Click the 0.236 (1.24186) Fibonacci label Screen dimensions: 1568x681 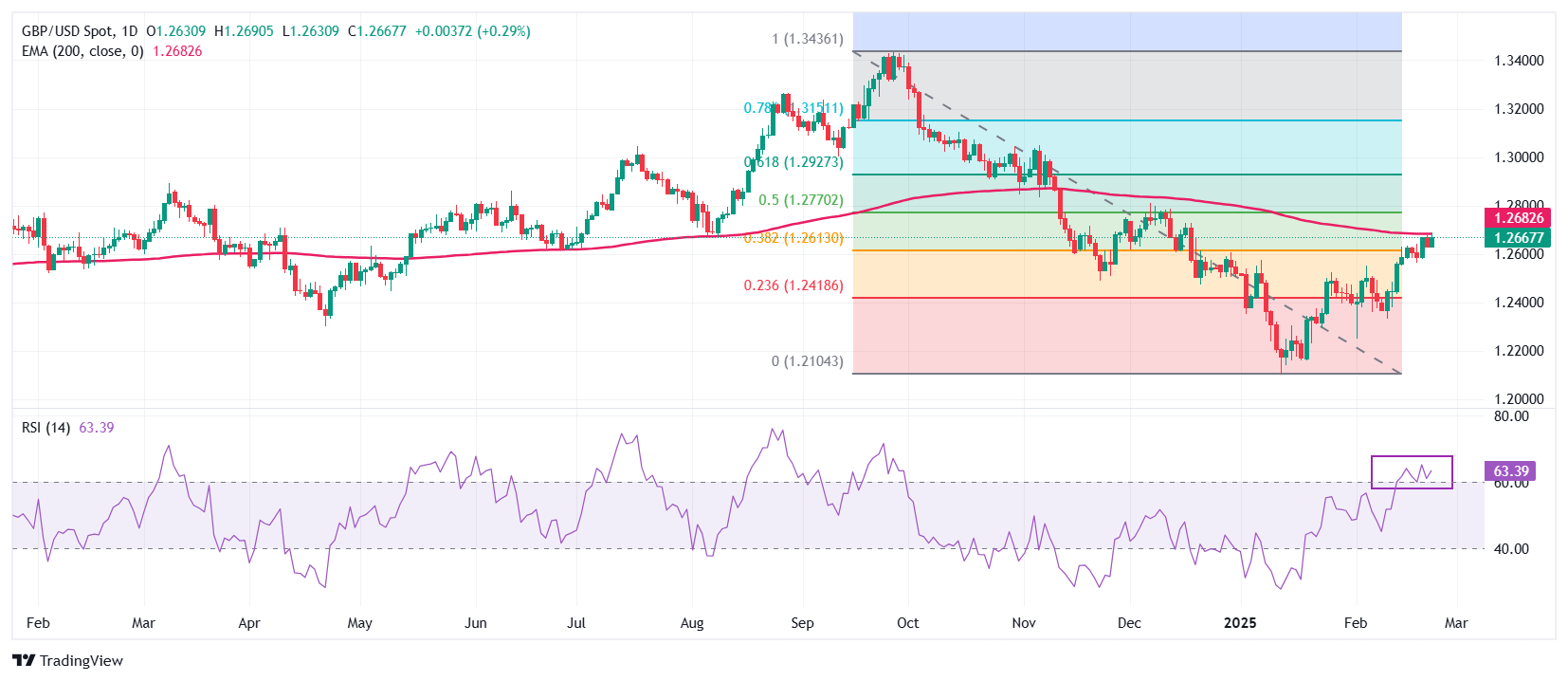coord(793,285)
